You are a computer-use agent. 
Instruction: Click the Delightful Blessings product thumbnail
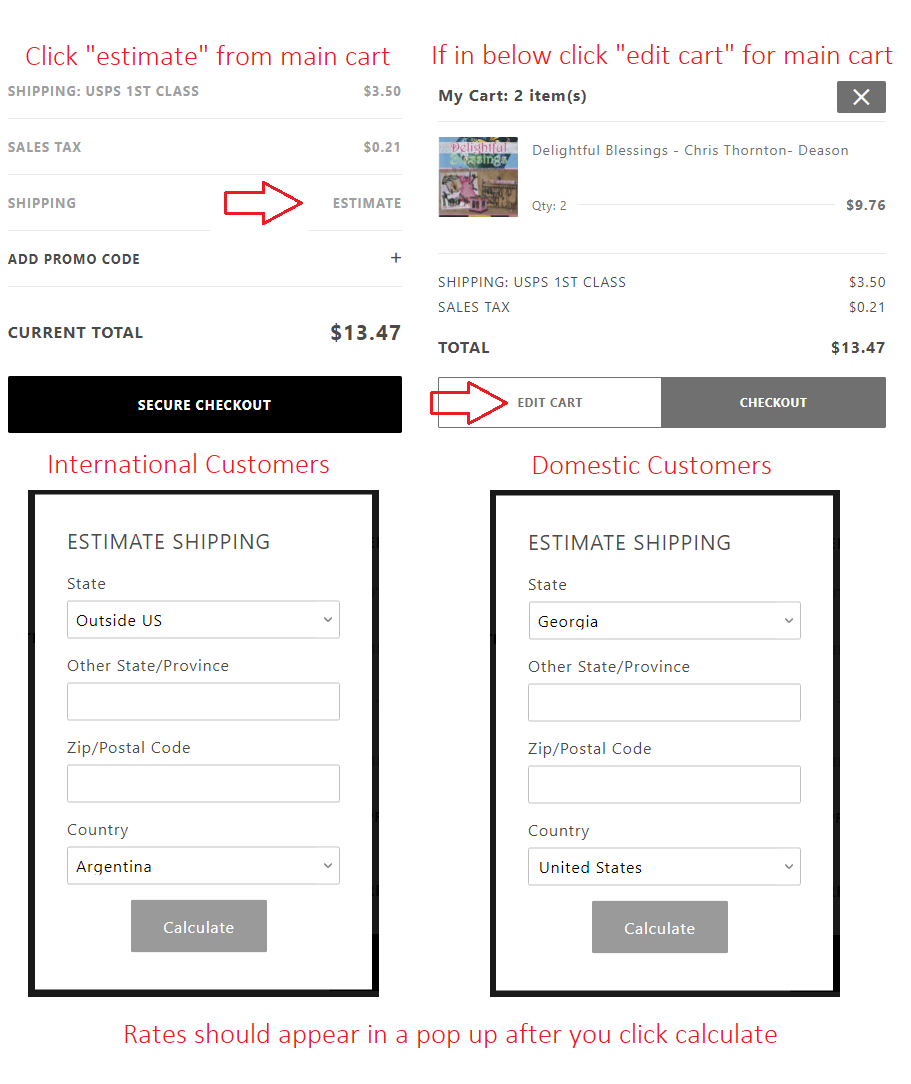[478, 177]
